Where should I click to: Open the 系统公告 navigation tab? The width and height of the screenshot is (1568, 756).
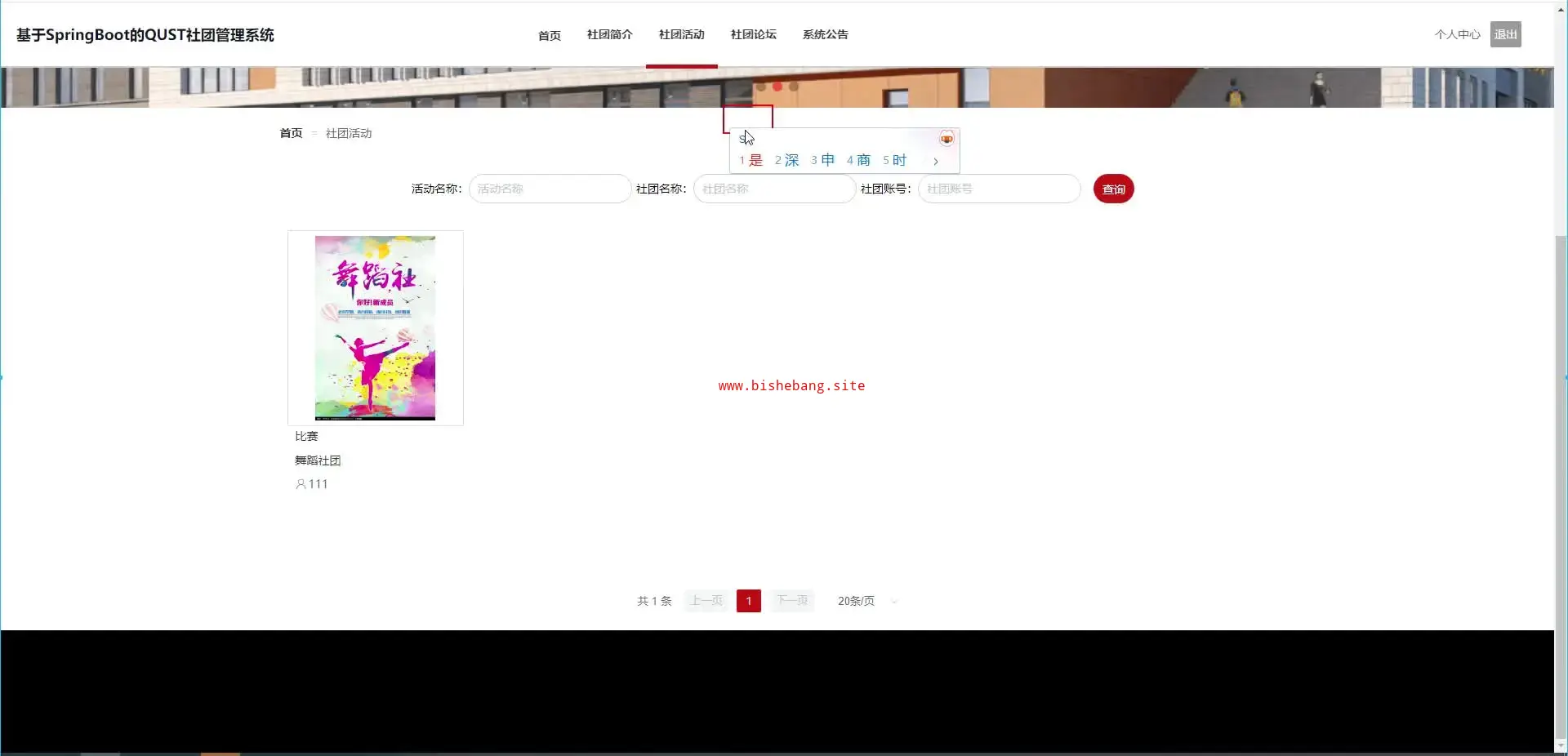click(x=825, y=34)
